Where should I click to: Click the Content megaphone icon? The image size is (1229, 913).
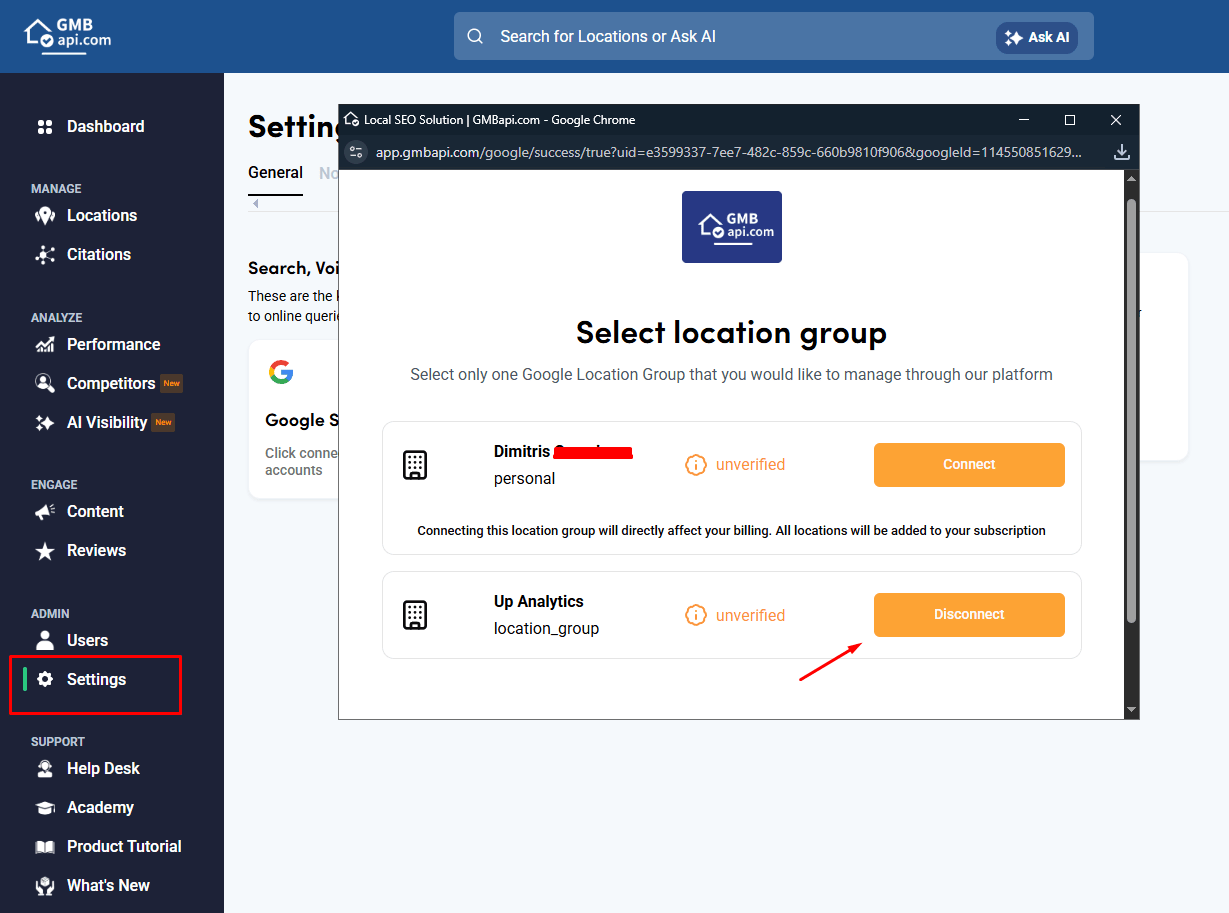(x=45, y=512)
